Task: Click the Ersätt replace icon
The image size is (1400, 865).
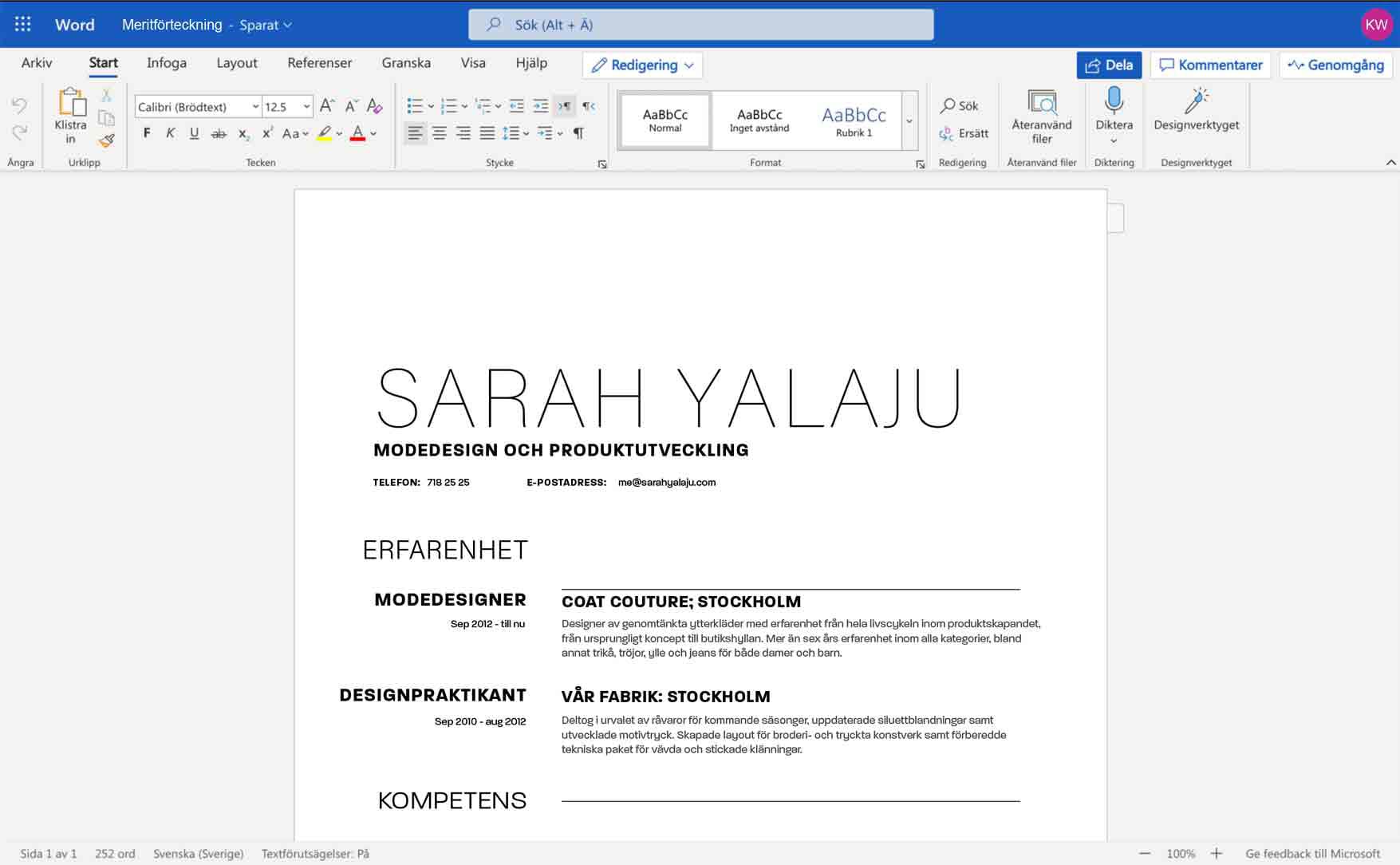Action: click(964, 133)
